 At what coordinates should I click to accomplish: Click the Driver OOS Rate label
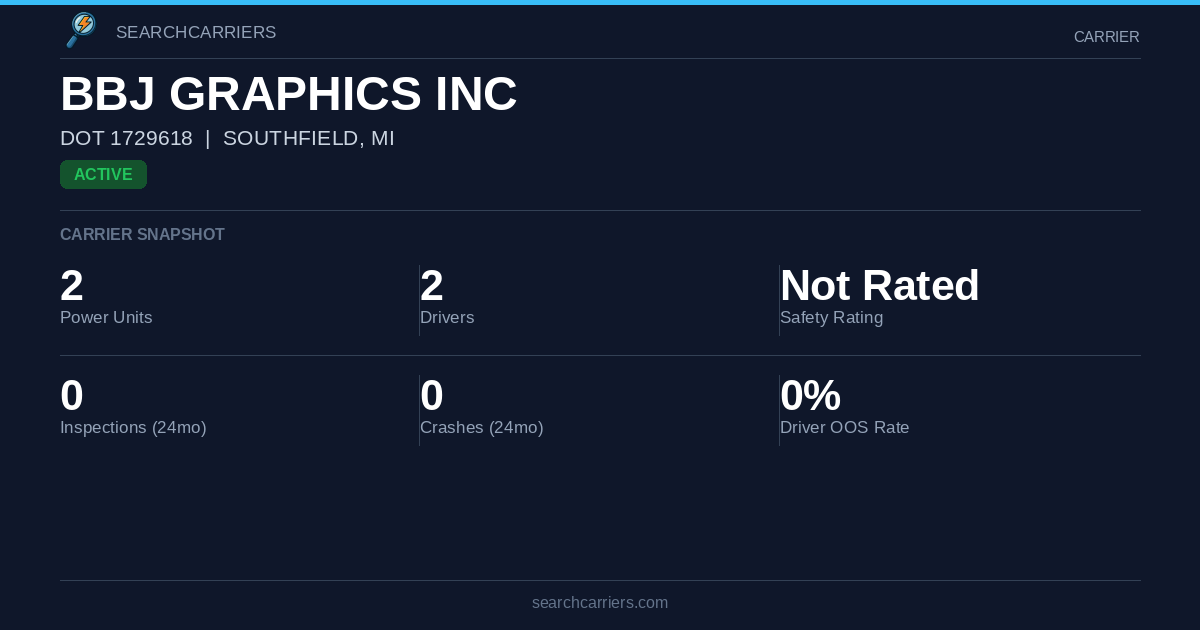click(844, 428)
